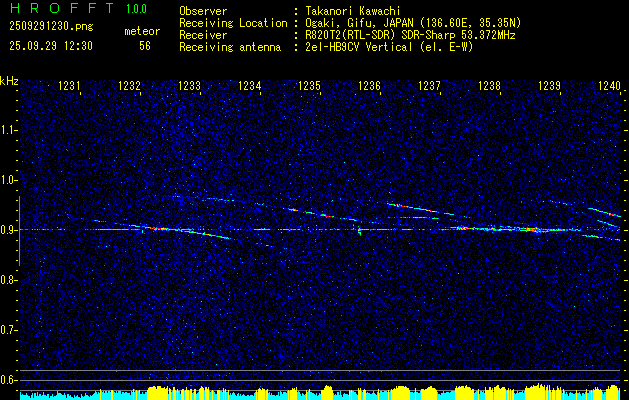Click the 0.7 kHz axis label
629x400 pixels.
click(7, 330)
